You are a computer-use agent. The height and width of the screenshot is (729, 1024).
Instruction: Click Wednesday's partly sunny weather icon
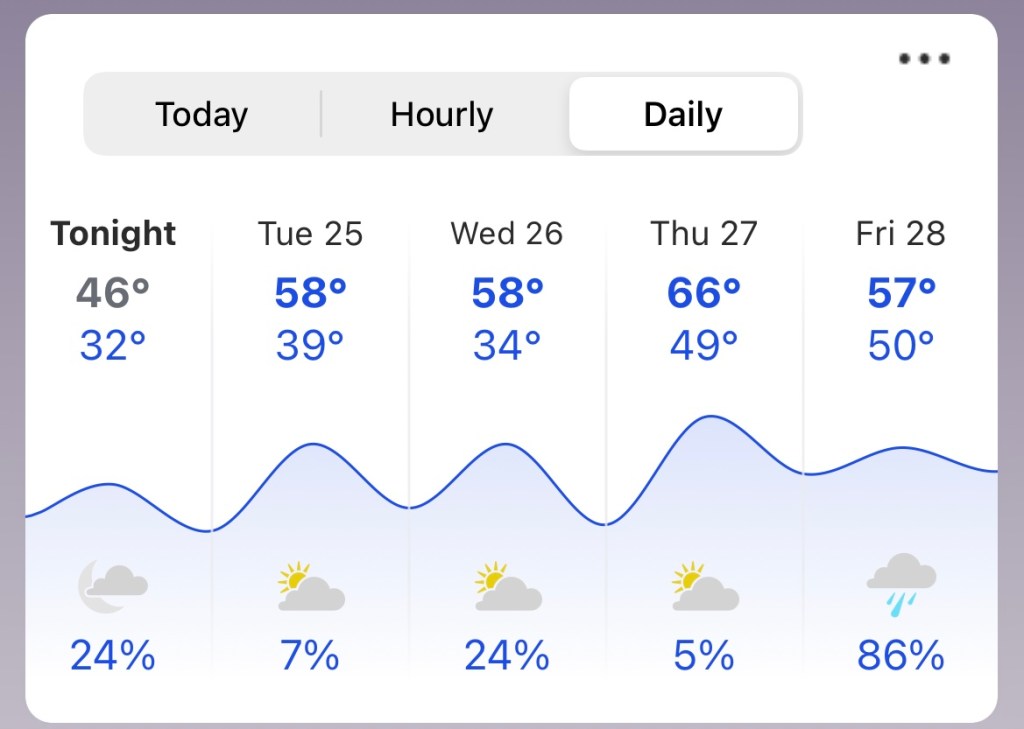click(507, 587)
